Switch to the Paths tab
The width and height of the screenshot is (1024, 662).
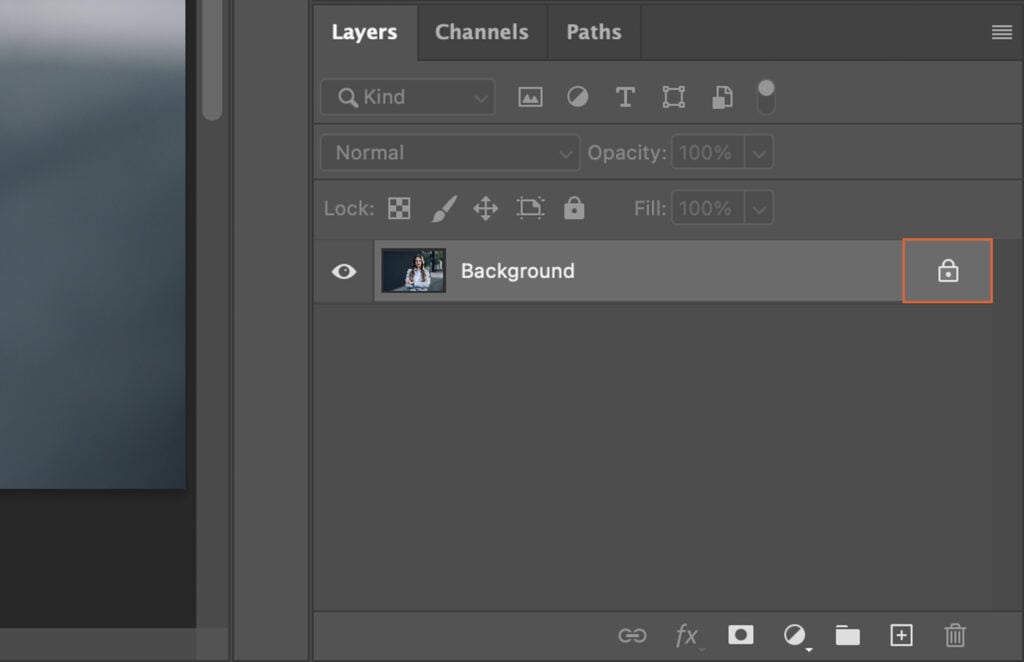tap(594, 31)
